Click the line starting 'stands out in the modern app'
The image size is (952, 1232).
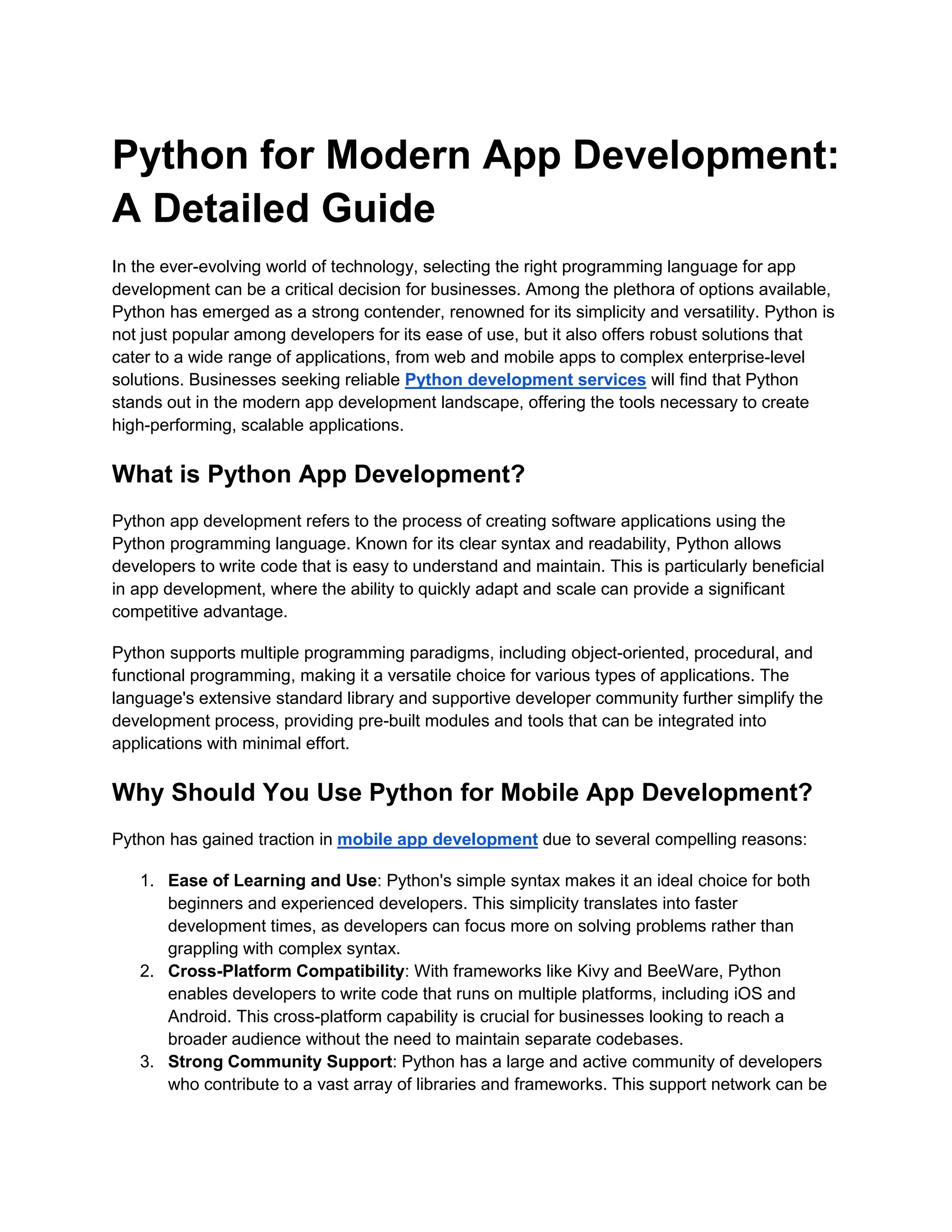pos(460,402)
